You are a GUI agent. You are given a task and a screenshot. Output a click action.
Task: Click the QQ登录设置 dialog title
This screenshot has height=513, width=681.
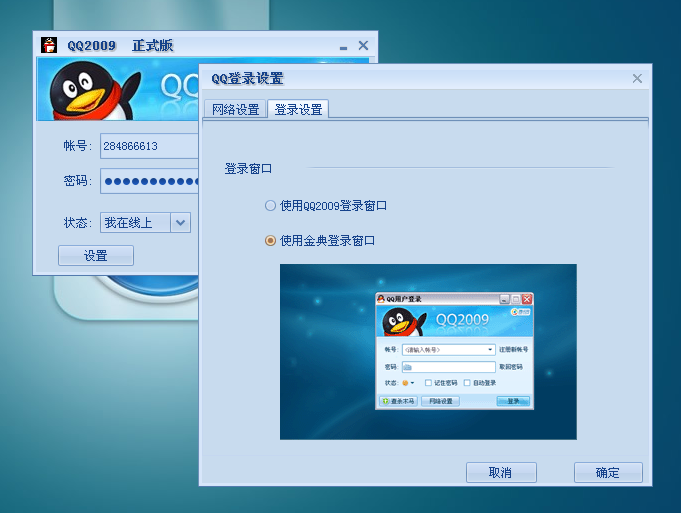coord(248,79)
